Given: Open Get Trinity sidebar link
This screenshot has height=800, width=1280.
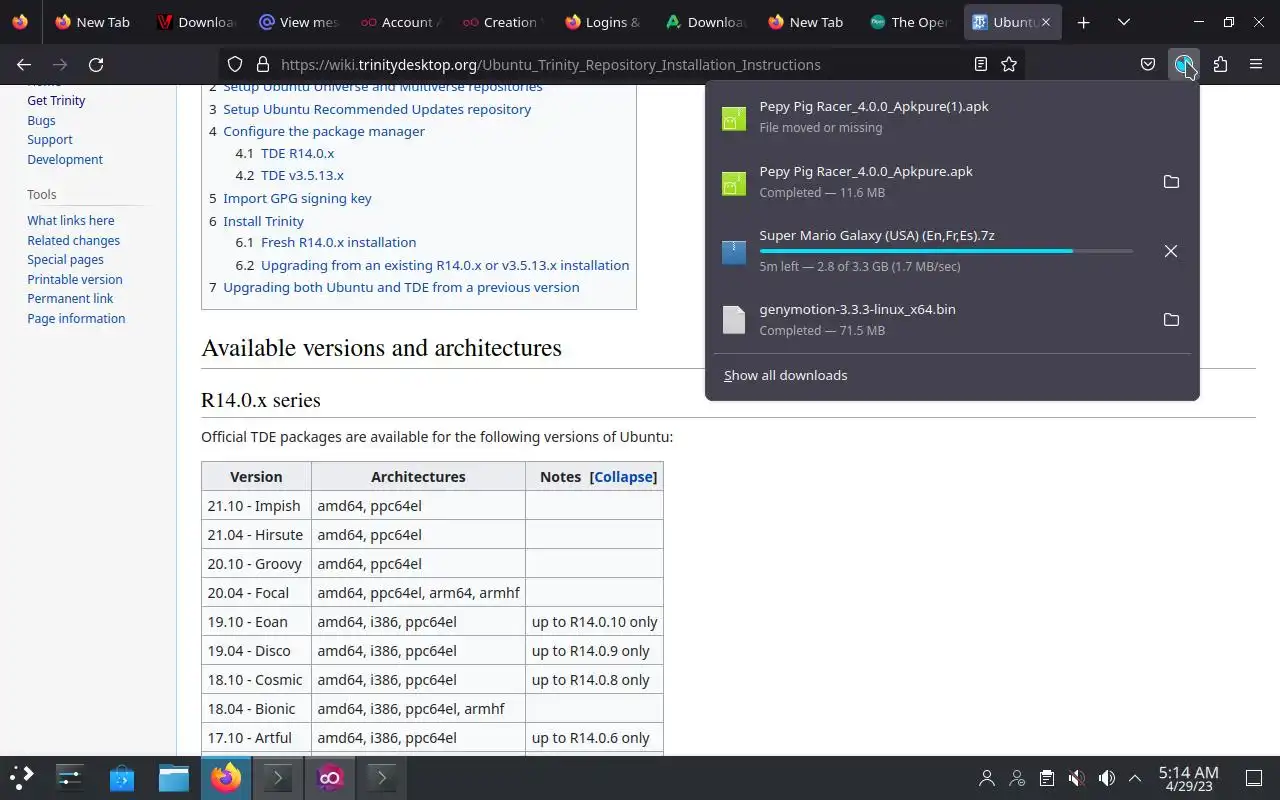Looking at the screenshot, I should coord(56,100).
